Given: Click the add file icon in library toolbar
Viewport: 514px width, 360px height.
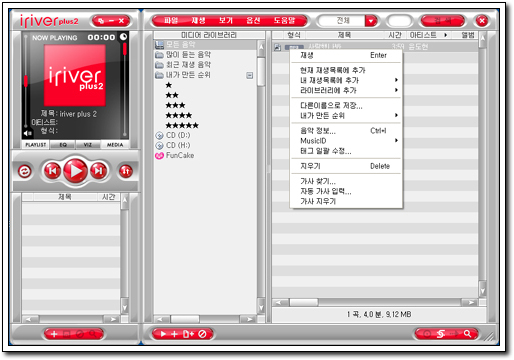Looking at the screenshot, I should [188, 334].
